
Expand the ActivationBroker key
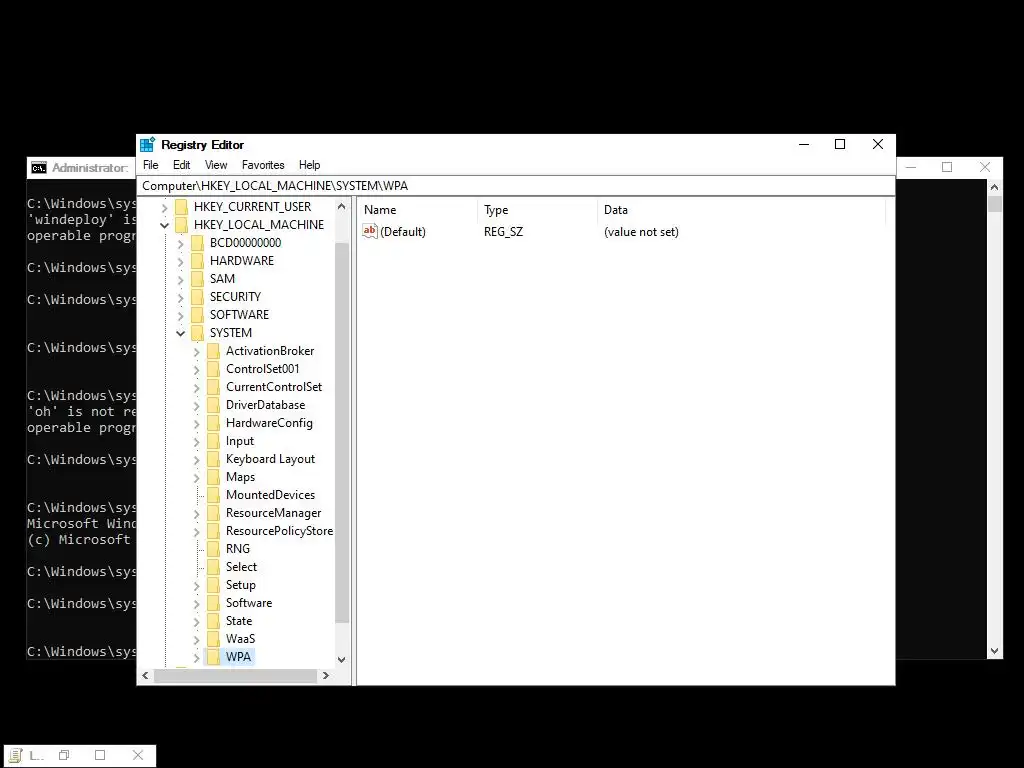197,351
